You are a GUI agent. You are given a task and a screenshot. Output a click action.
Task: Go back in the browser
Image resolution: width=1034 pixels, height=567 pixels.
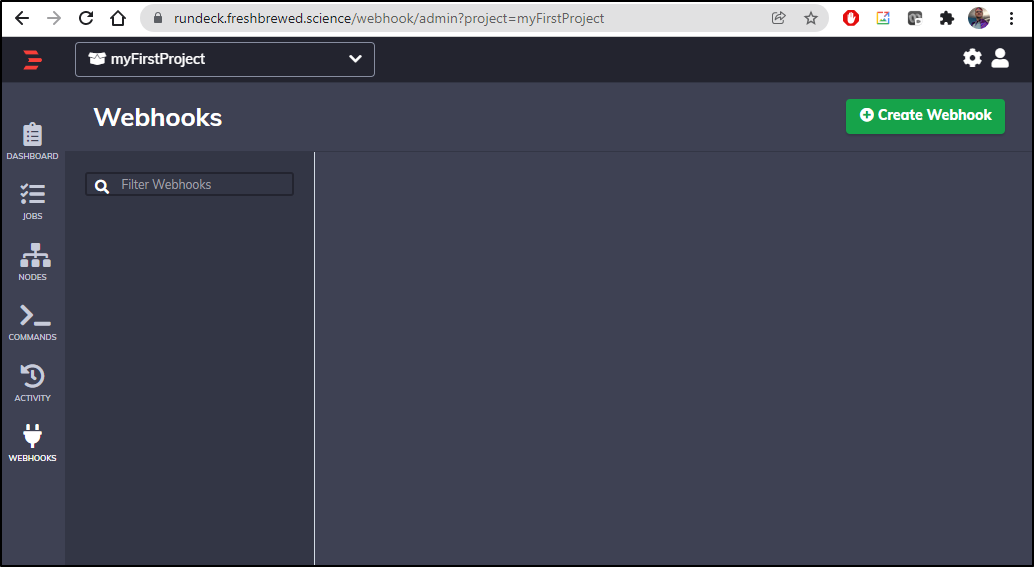pos(22,18)
